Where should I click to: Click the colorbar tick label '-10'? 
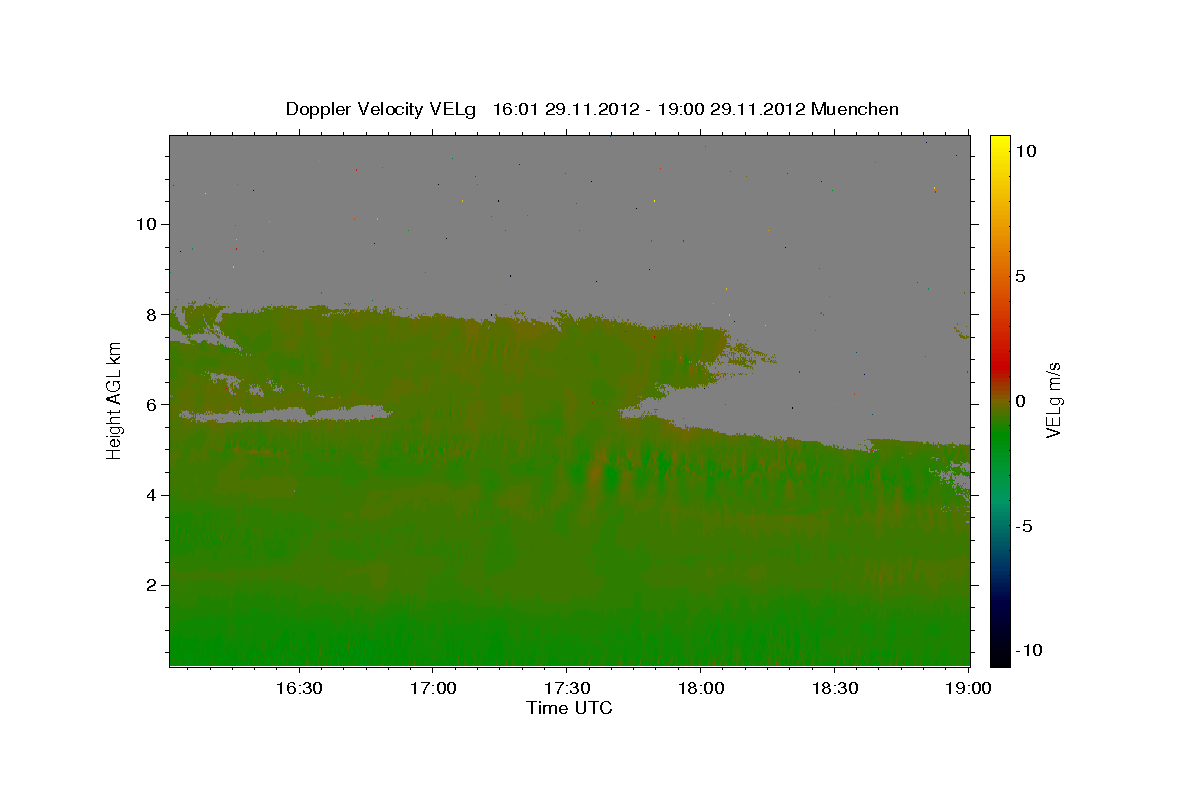click(1029, 650)
